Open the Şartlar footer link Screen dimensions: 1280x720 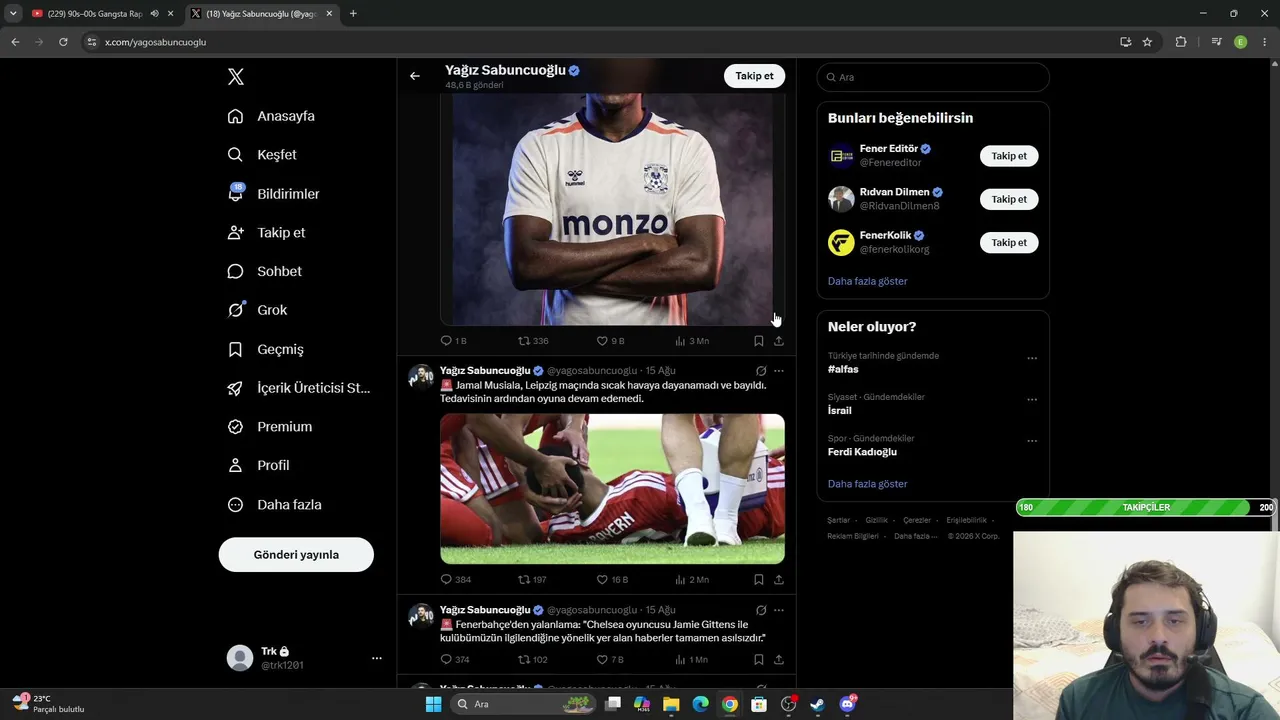click(x=838, y=520)
